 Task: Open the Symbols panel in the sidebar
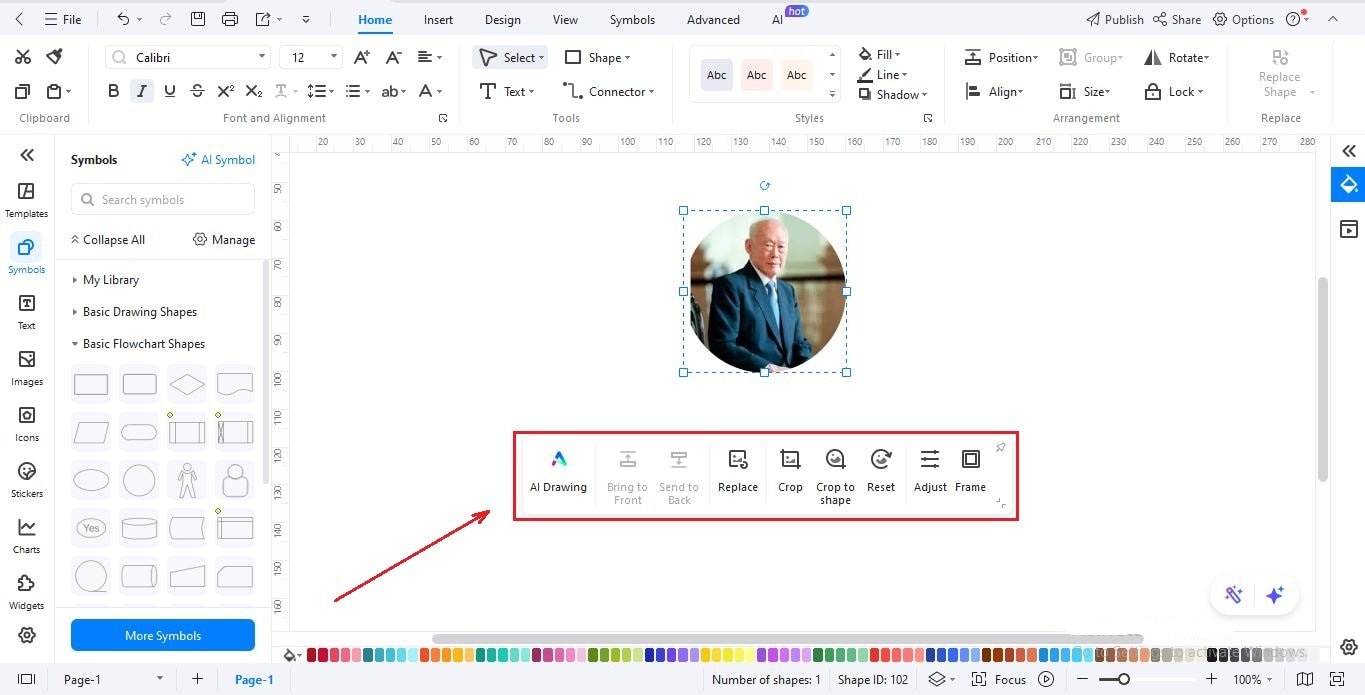click(26, 253)
